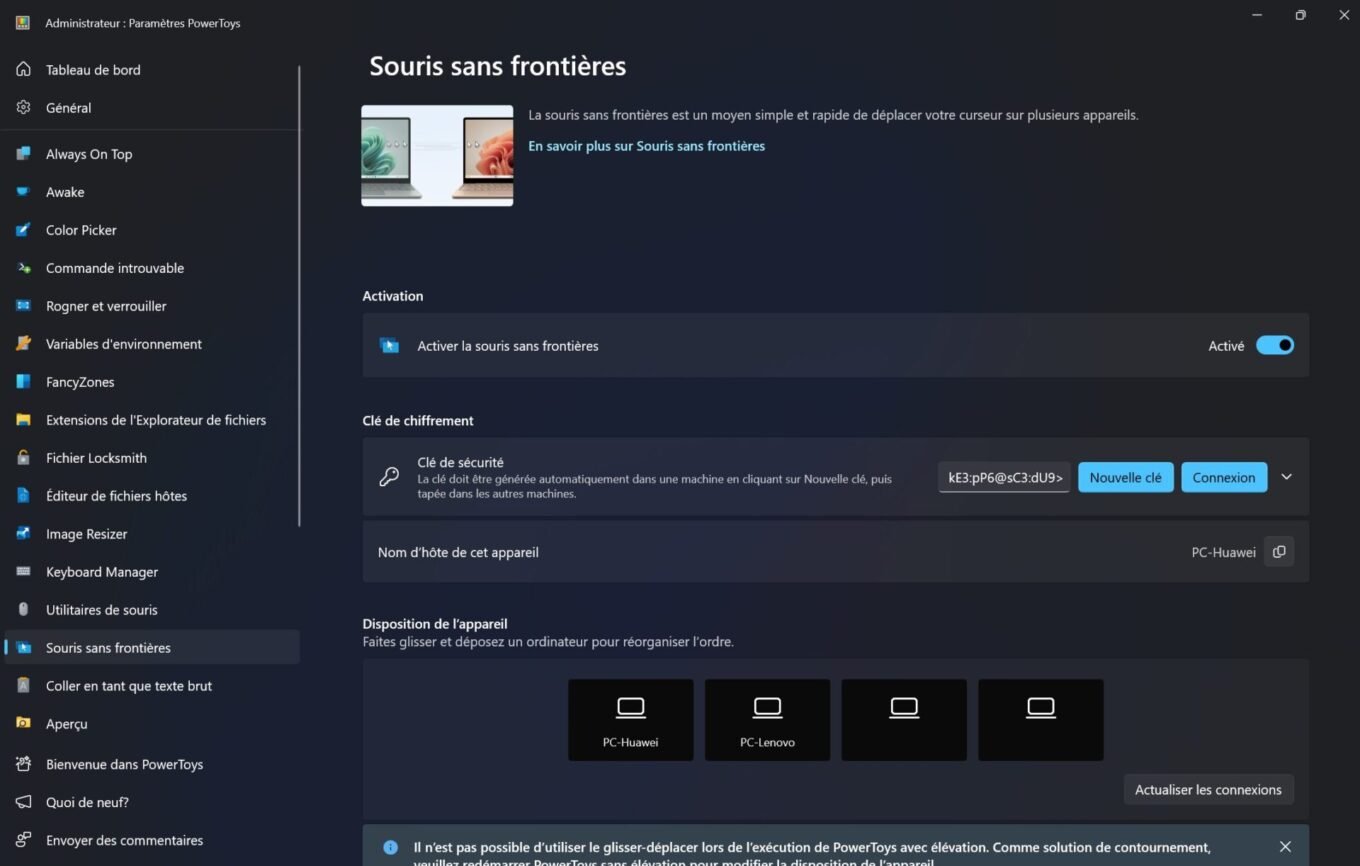Disable the souris sans frontières toggle
The height and width of the screenshot is (866, 1360).
[x=1275, y=345]
